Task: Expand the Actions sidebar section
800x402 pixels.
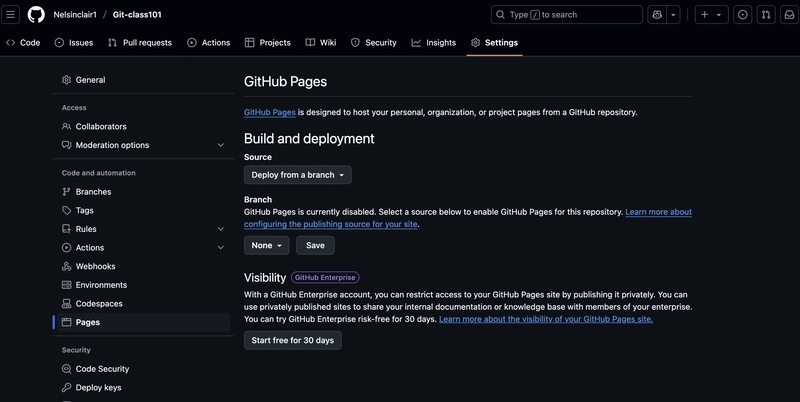Action: (220, 248)
